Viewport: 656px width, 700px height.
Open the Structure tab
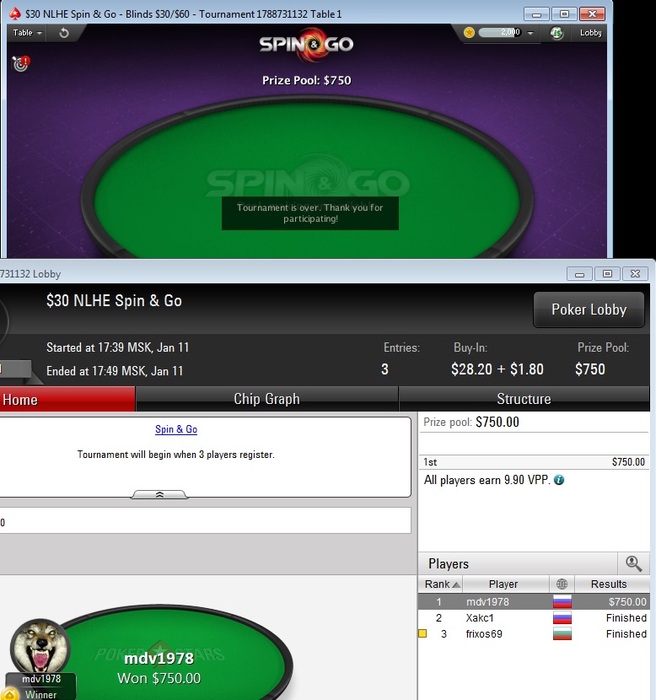524,399
